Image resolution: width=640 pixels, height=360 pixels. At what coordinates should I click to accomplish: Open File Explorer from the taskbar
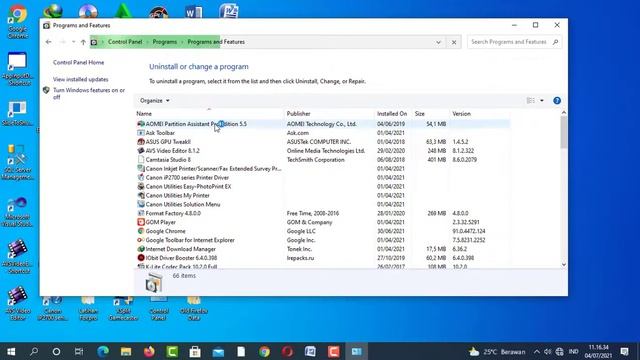(126, 351)
